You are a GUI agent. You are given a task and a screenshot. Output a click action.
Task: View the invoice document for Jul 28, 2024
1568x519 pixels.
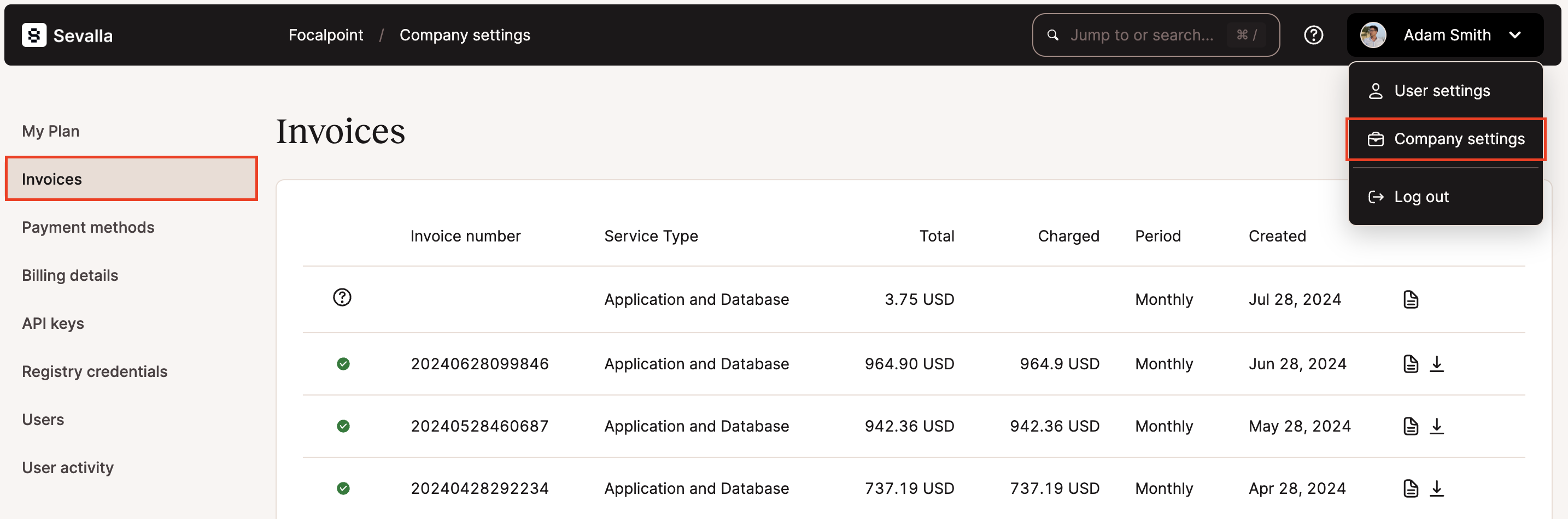click(x=1411, y=299)
